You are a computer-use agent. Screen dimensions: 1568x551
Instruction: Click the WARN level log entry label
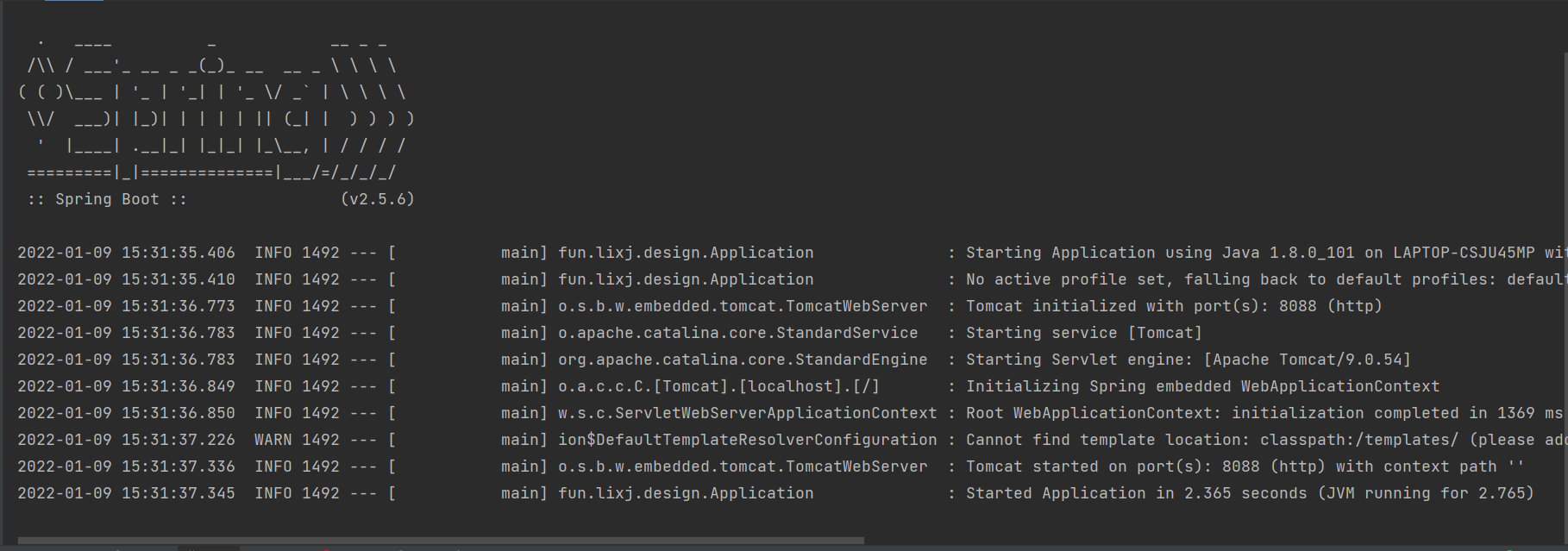click(273, 440)
